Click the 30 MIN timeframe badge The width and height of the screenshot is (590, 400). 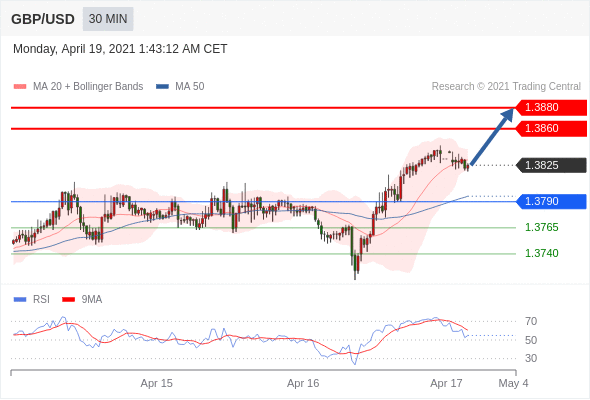(108, 19)
